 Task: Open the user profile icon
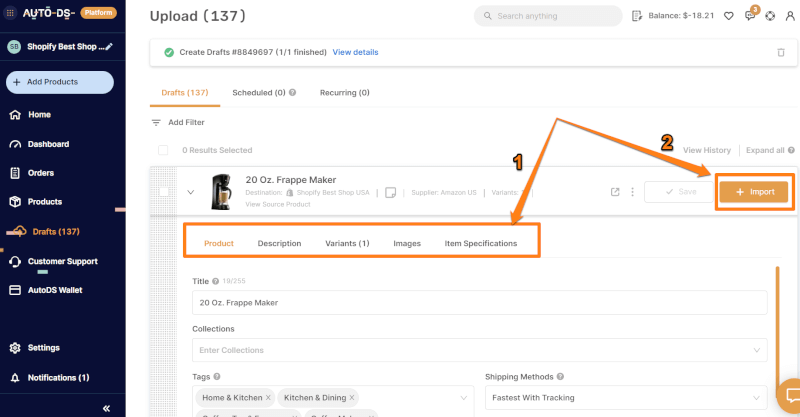tap(790, 16)
